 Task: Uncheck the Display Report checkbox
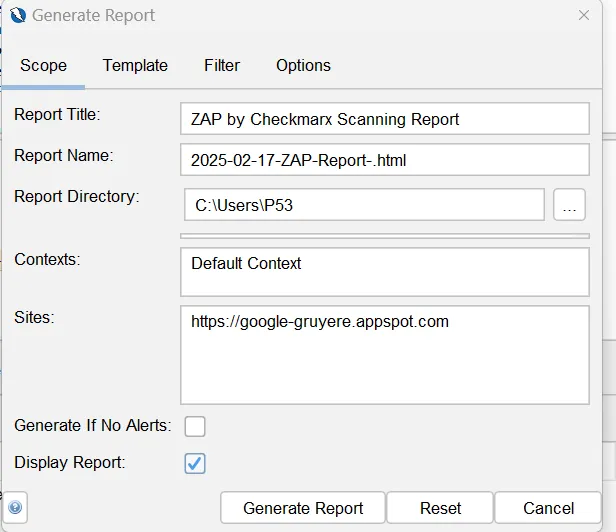coord(195,464)
